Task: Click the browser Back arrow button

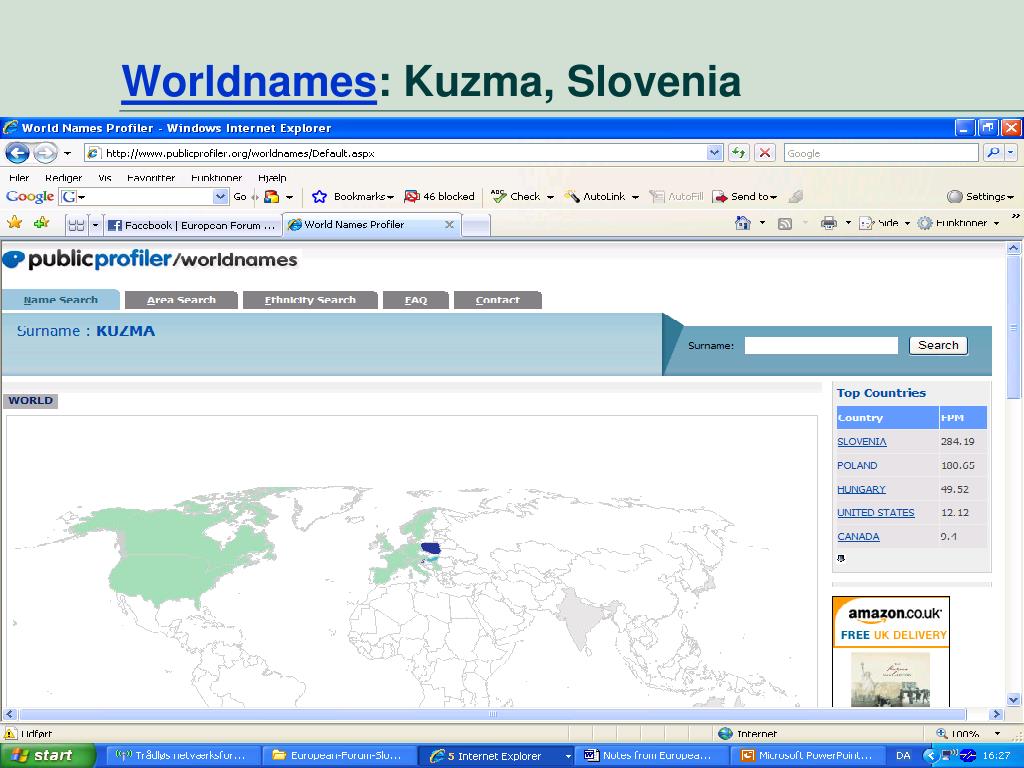Action: coord(17,153)
